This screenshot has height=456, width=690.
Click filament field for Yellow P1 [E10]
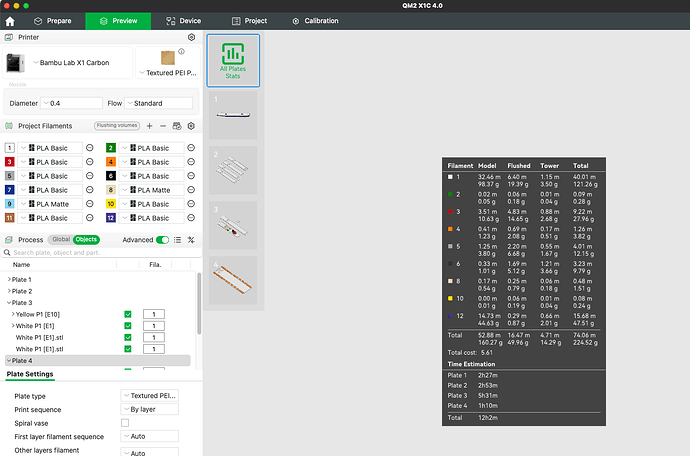154,314
